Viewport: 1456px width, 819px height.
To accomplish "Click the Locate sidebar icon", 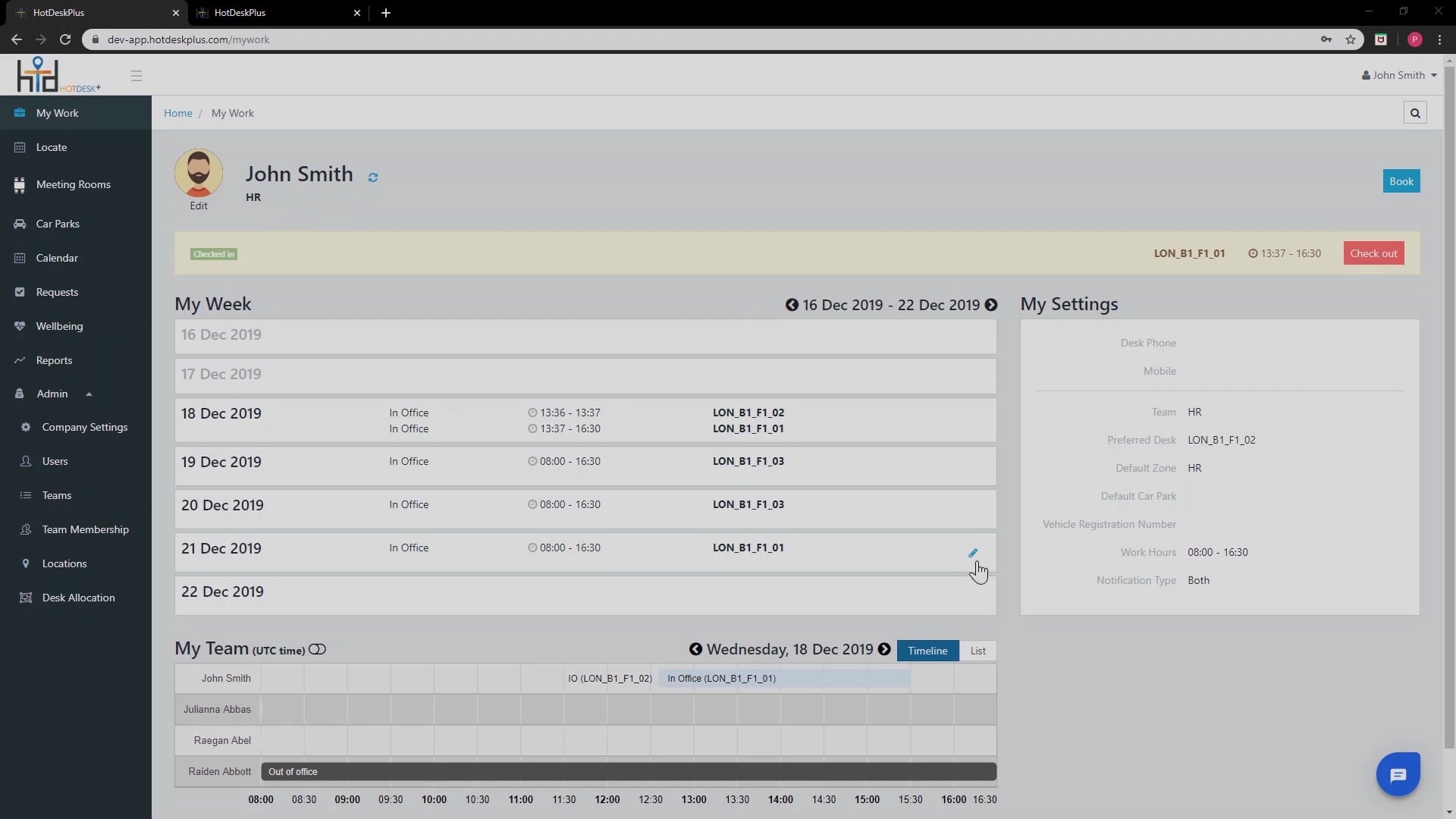I will pos(20,147).
